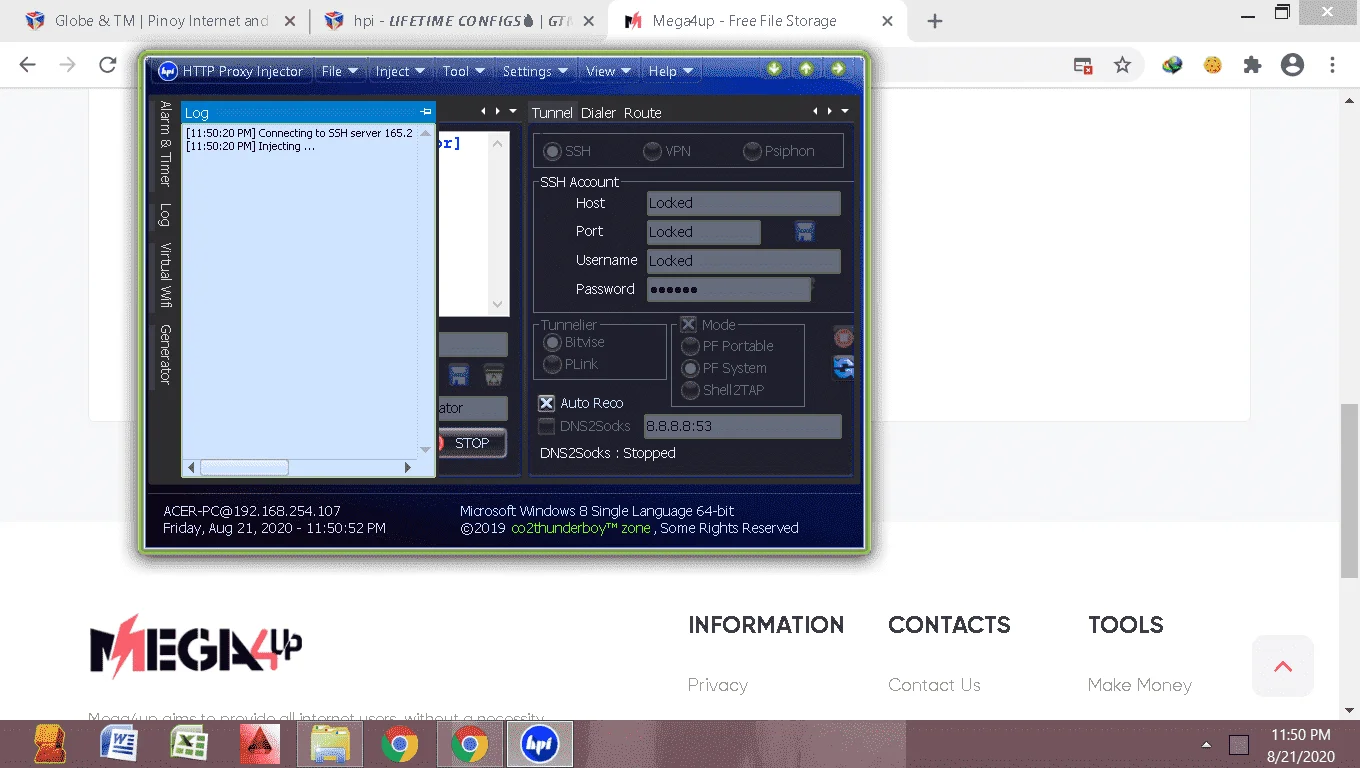1360x768 pixels.
Task: Open the Chrome profile avatar
Action: click(1292, 65)
